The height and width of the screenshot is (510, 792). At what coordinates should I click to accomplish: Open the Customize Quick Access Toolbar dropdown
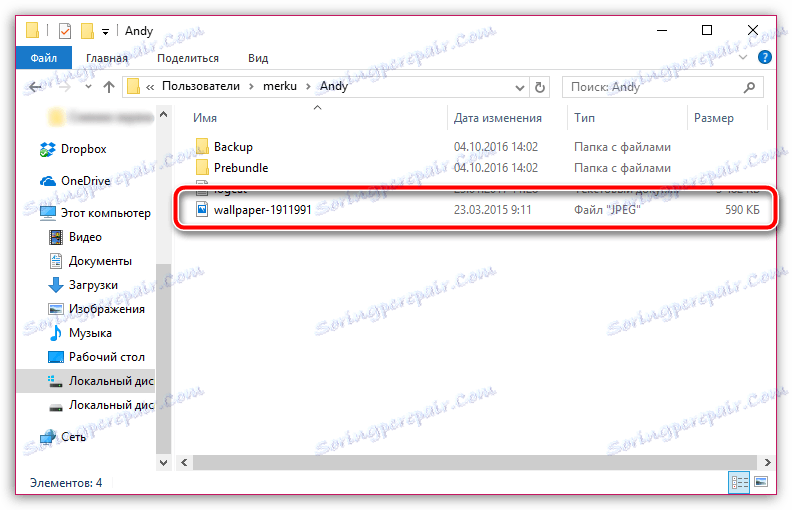tap(105, 32)
